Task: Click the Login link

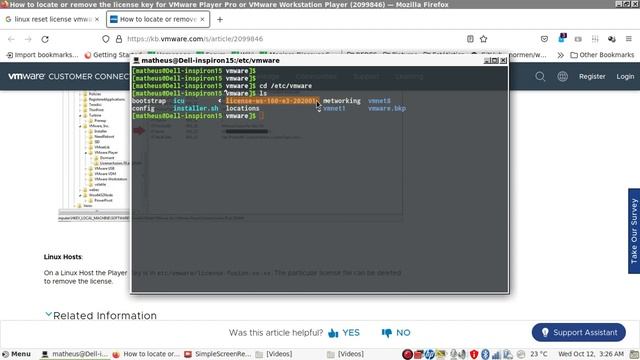Action: pos(625,76)
